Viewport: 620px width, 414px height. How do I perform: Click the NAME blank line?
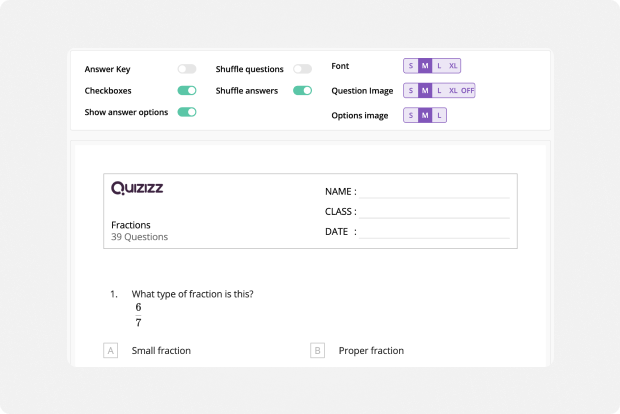[x=434, y=193]
